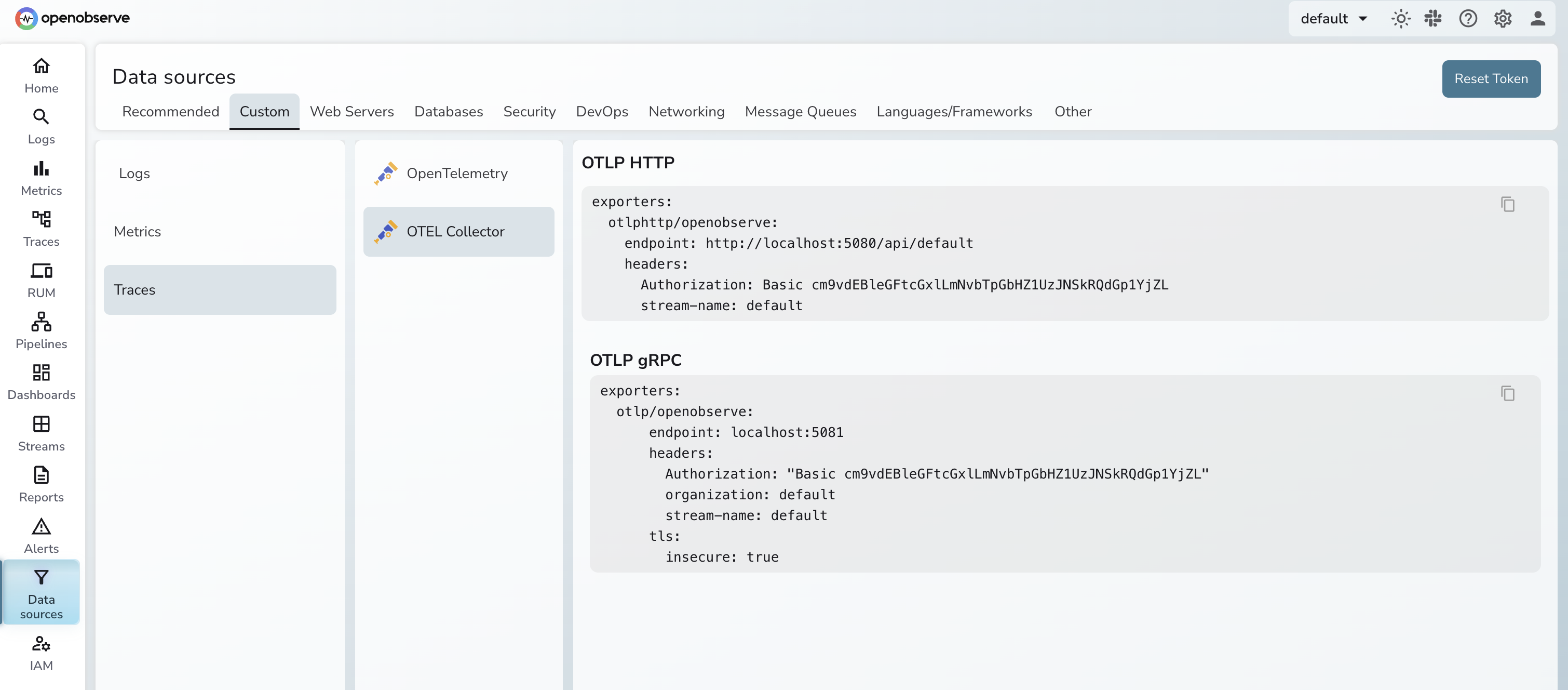Open Streams section
The image size is (1568, 690).
pos(42,434)
